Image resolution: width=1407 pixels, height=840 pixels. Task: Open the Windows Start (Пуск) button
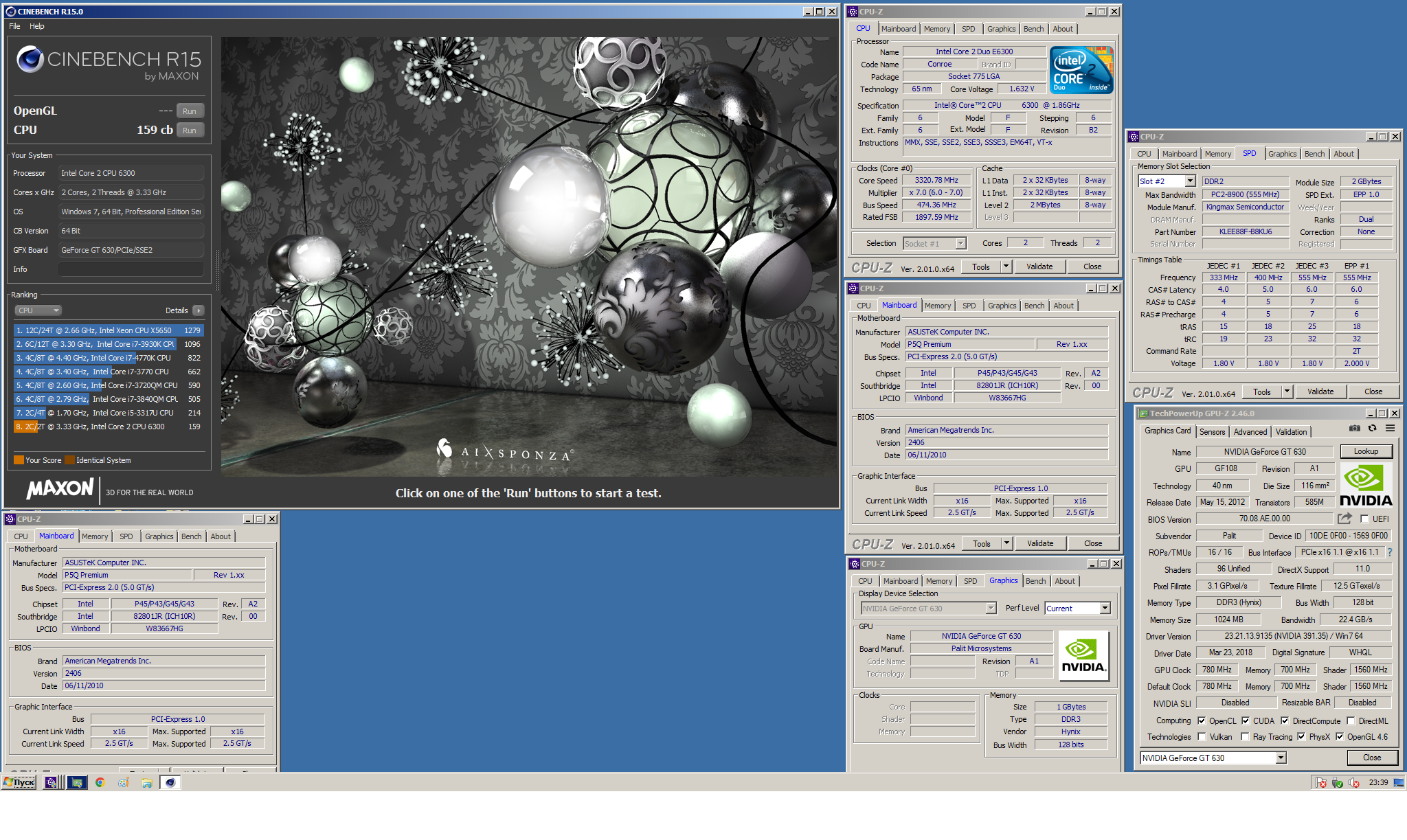(19, 782)
